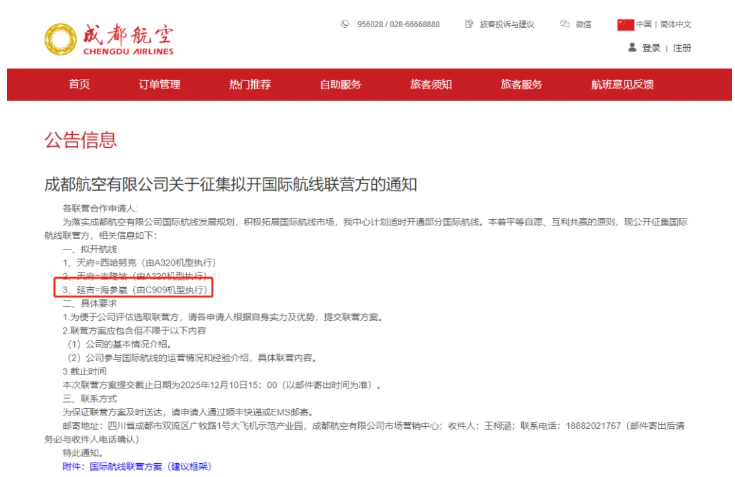Click the user avatar icon beside 登录
The height and width of the screenshot is (477, 735).
click(x=631, y=47)
